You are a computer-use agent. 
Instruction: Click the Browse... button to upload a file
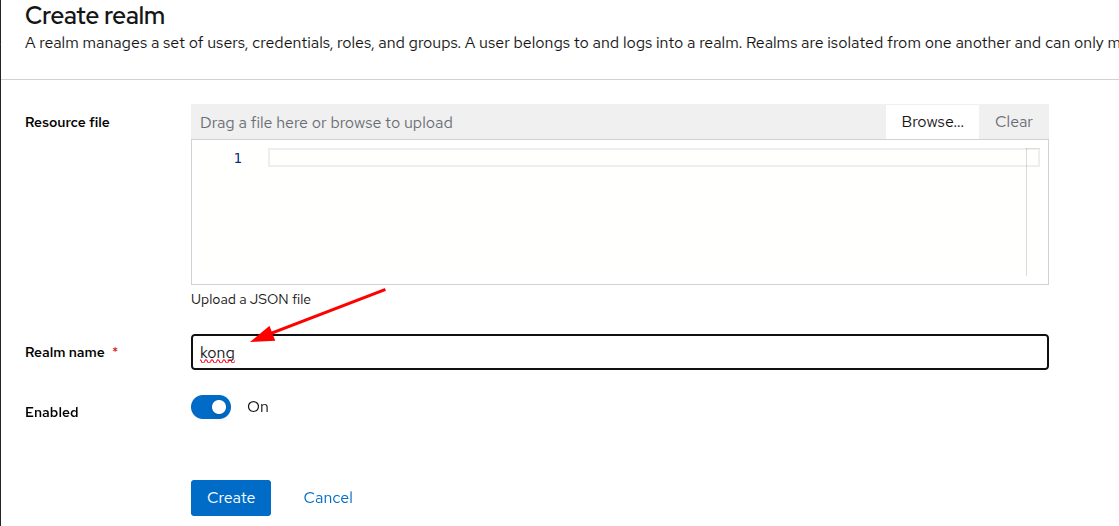click(932, 122)
